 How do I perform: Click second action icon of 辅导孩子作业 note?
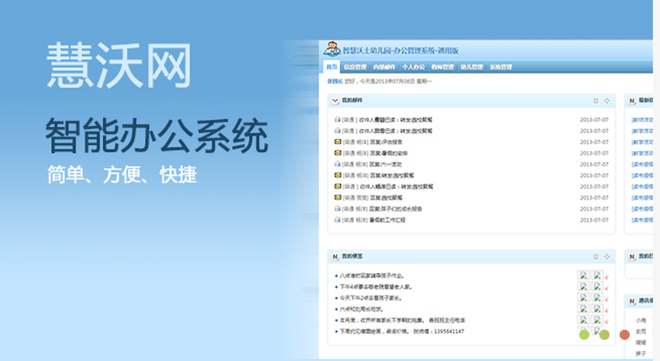coord(597,275)
